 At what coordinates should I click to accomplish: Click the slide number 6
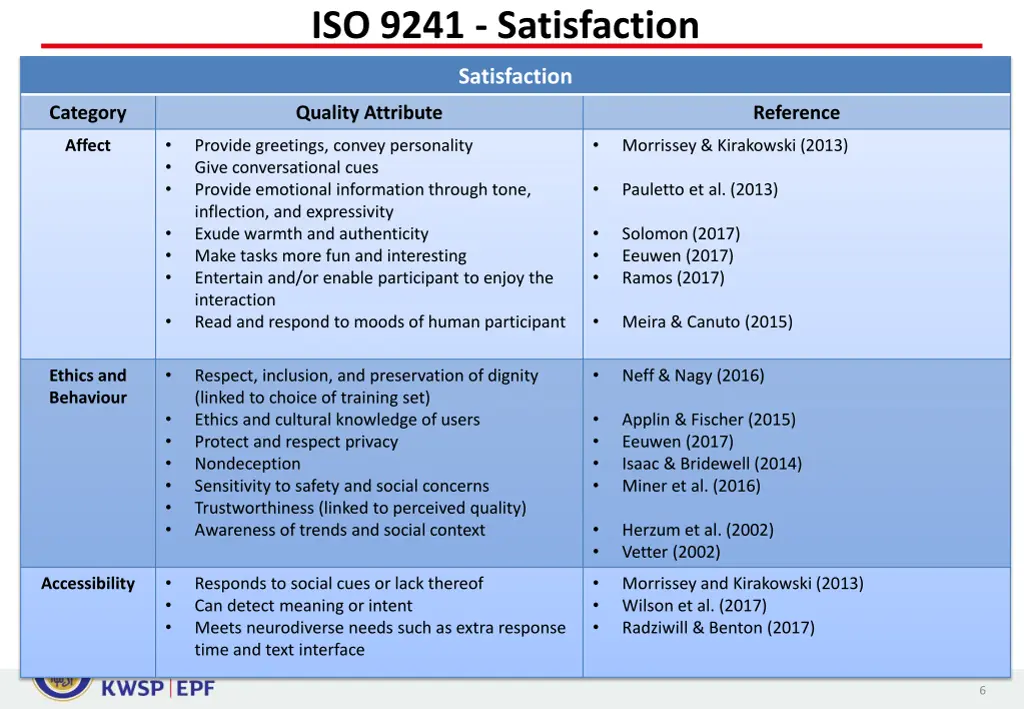click(x=982, y=690)
